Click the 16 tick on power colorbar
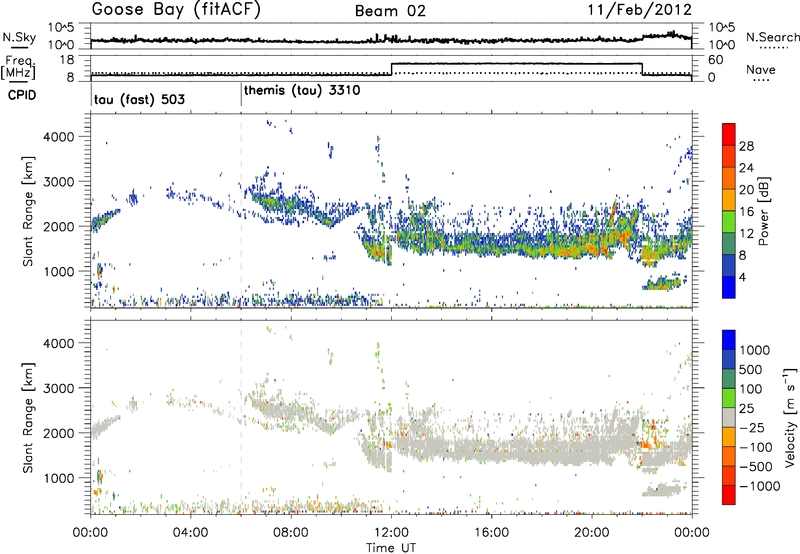The image size is (800, 554). 746,212
